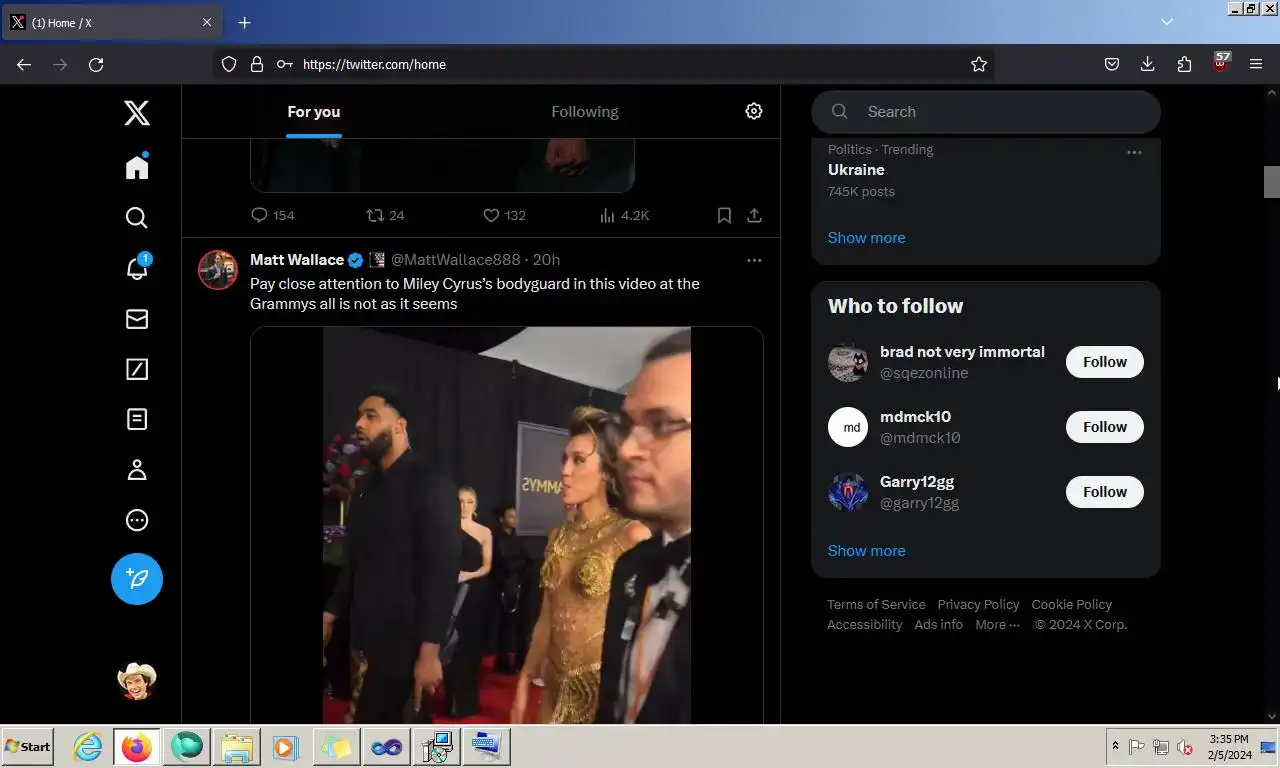This screenshot has width=1280, height=768.
Task: Go back with browser back arrow
Action: 24,64
